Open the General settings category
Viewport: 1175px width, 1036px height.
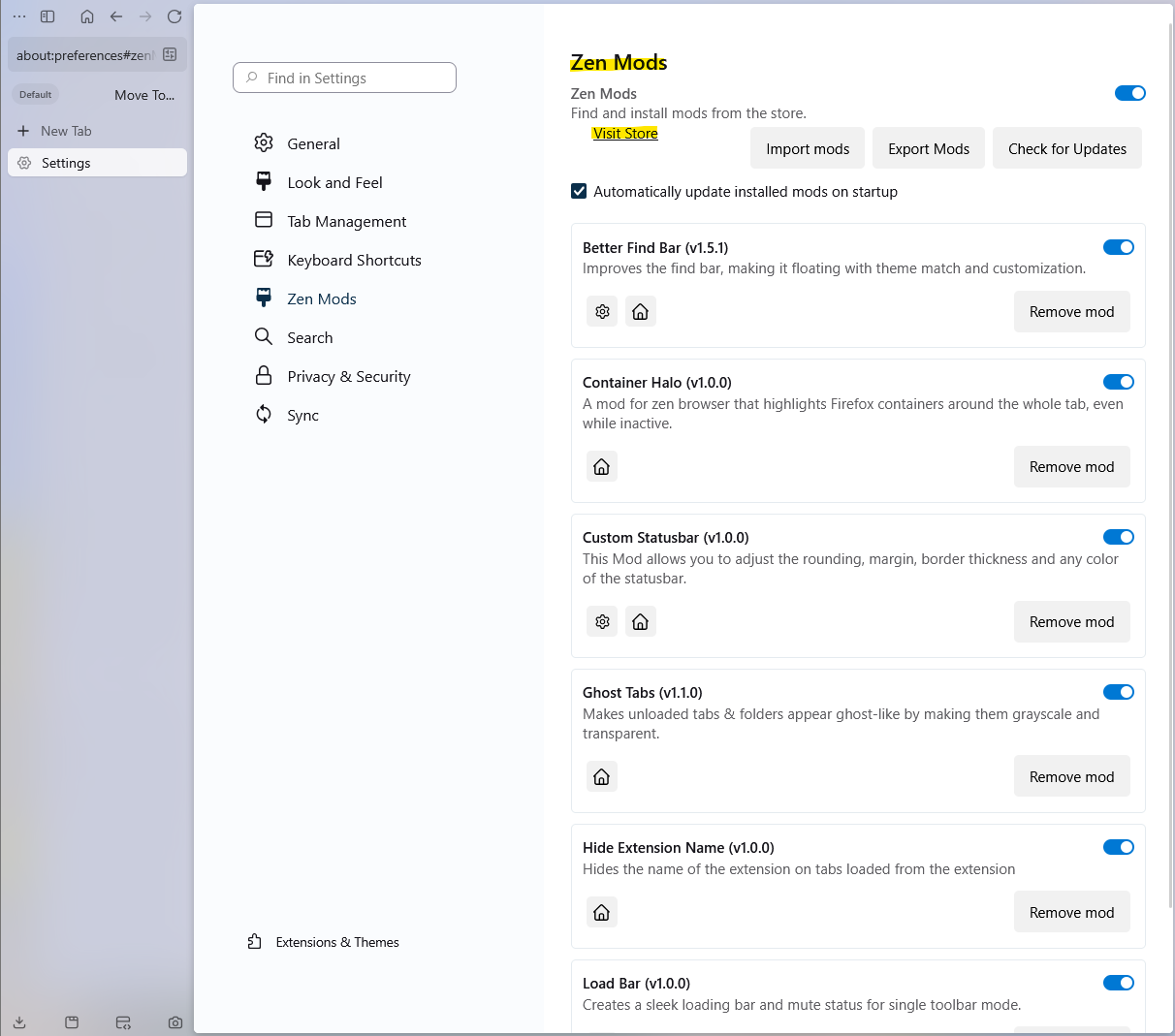point(313,143)
